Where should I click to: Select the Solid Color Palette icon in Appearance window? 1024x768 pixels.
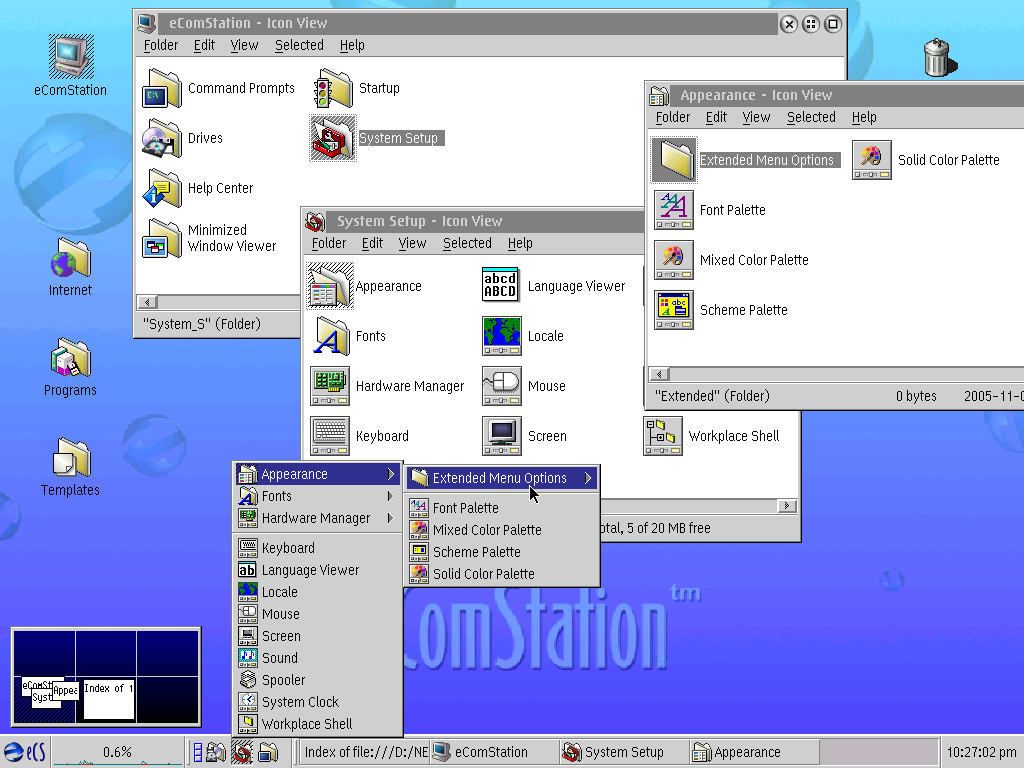(x=872, y=160)
